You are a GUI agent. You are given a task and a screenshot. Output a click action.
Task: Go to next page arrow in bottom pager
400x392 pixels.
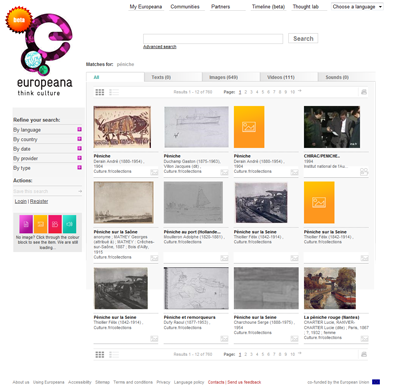click(299, 353)
